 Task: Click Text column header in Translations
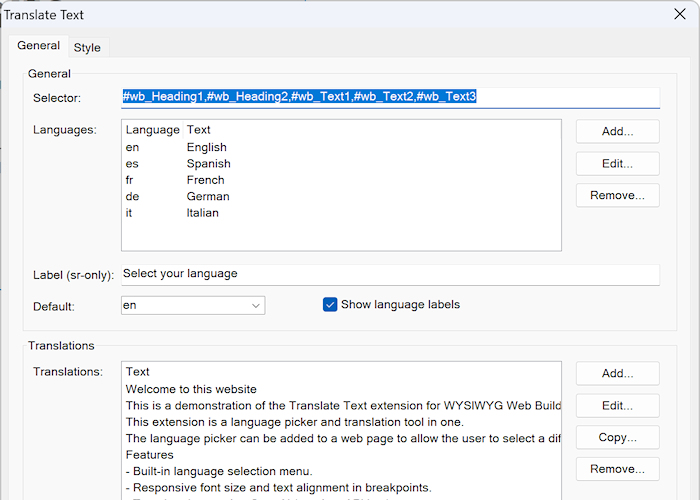coord(341,371)
